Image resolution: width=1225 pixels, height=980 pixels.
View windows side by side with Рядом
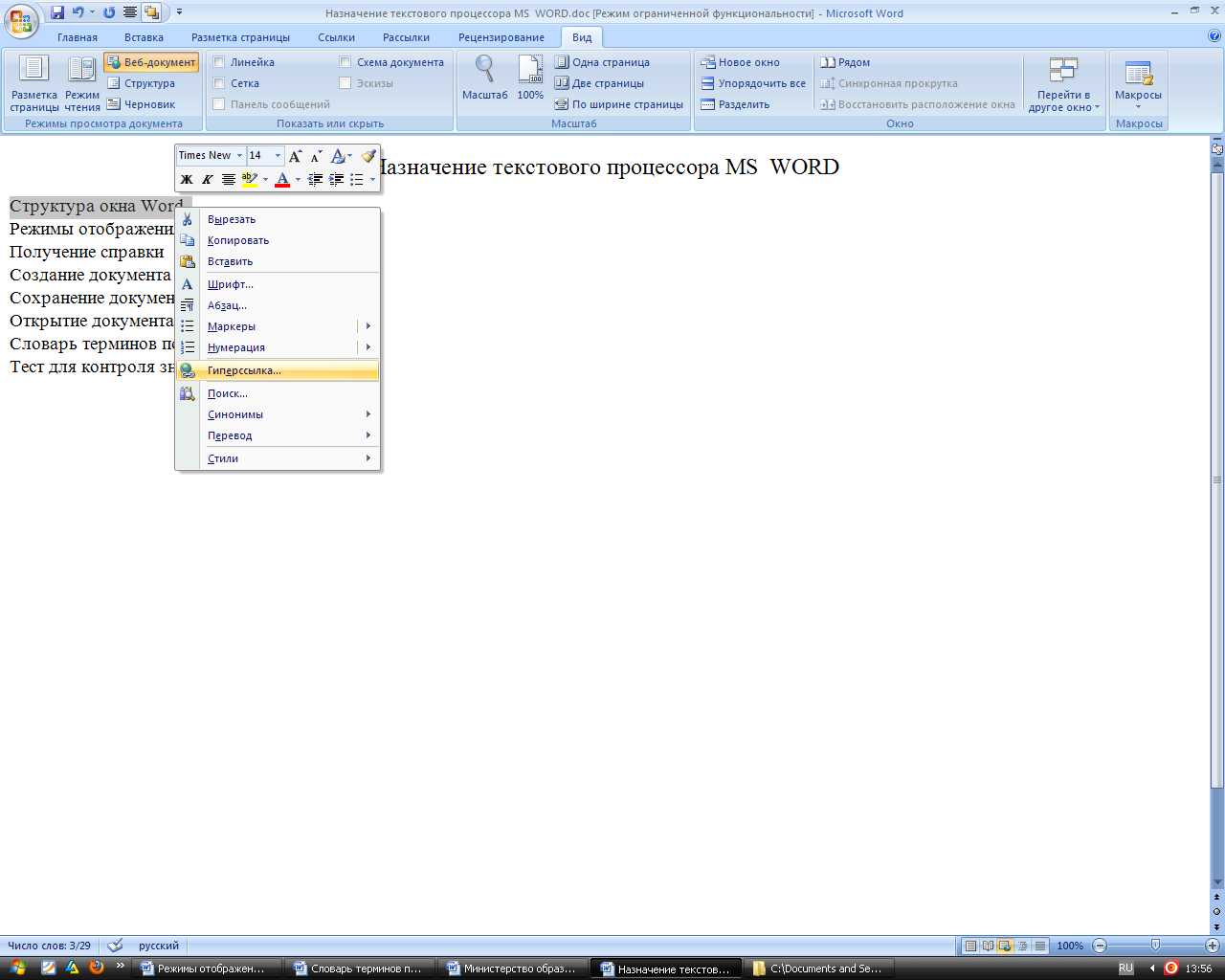pyautogui.click(x=845, y=62)
